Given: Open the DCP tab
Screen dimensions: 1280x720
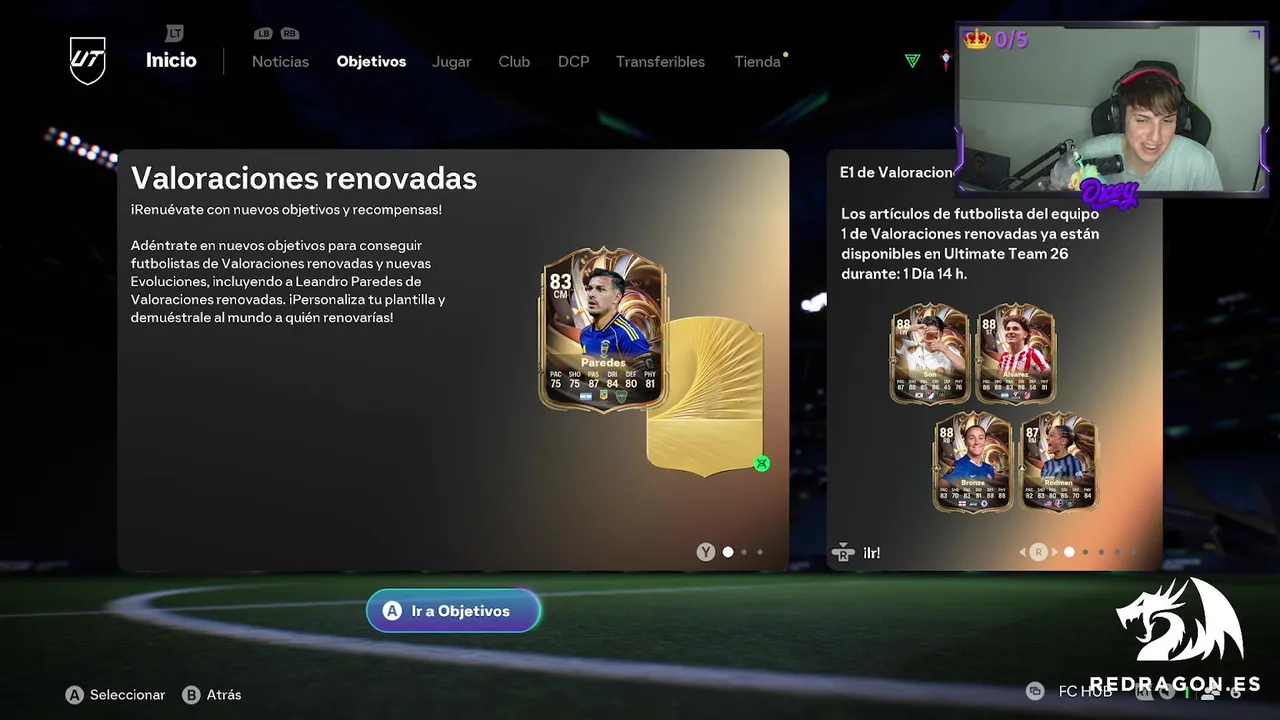Looking at the screenshot, I should (x=573, y=61).
